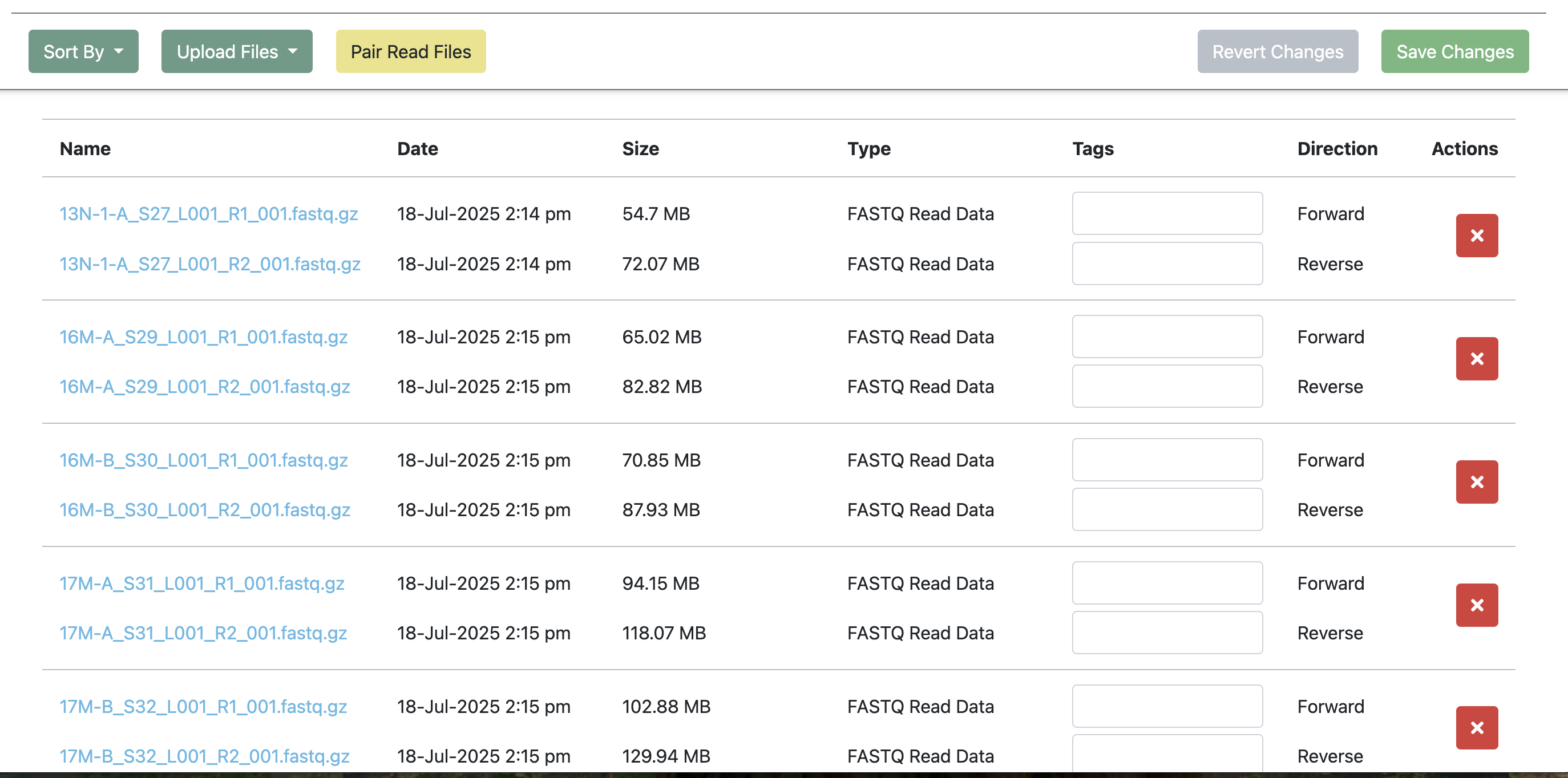Open 13N-1-A_S27_L001_R1_001.fastq.gz file link

pos(209,213)
